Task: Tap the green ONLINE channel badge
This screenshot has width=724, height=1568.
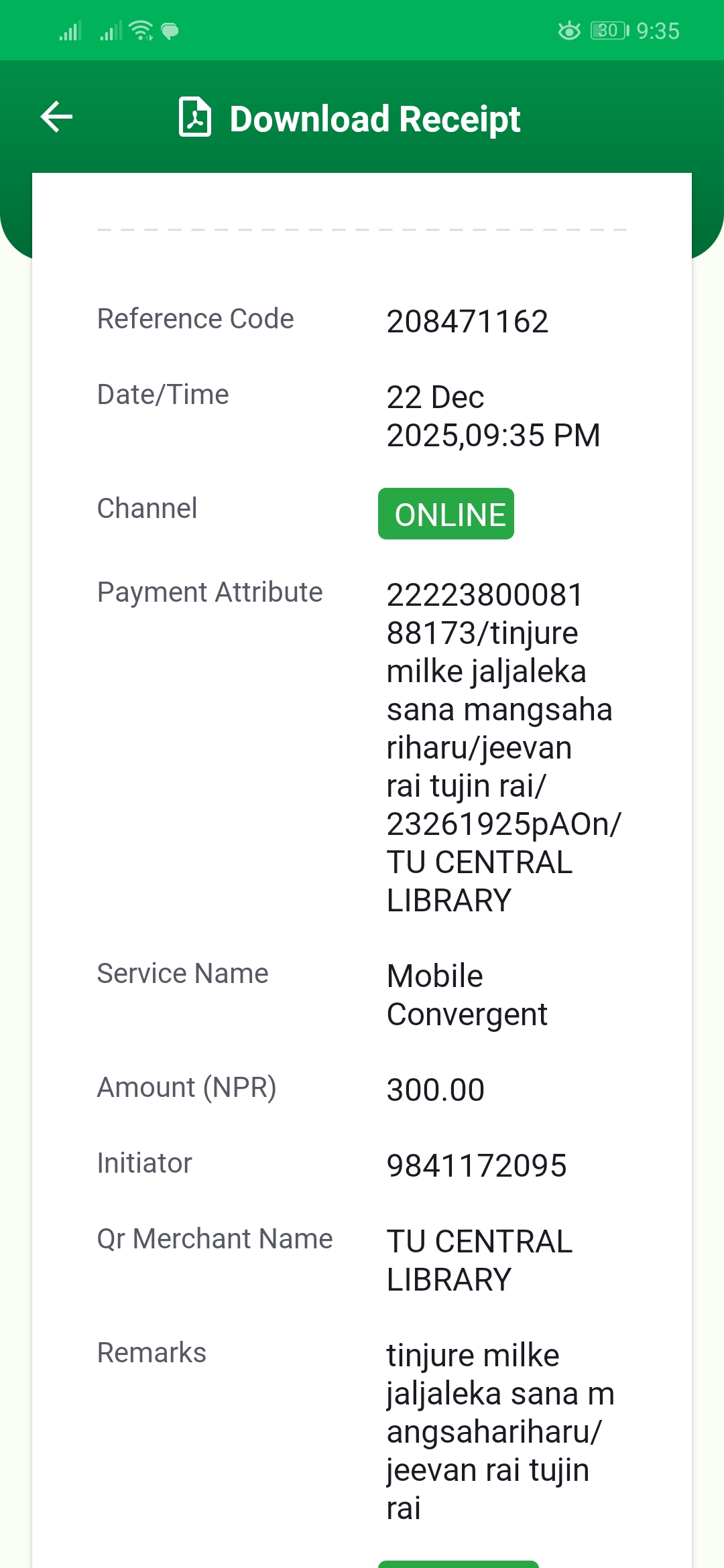Action: (x=446, y=514)
